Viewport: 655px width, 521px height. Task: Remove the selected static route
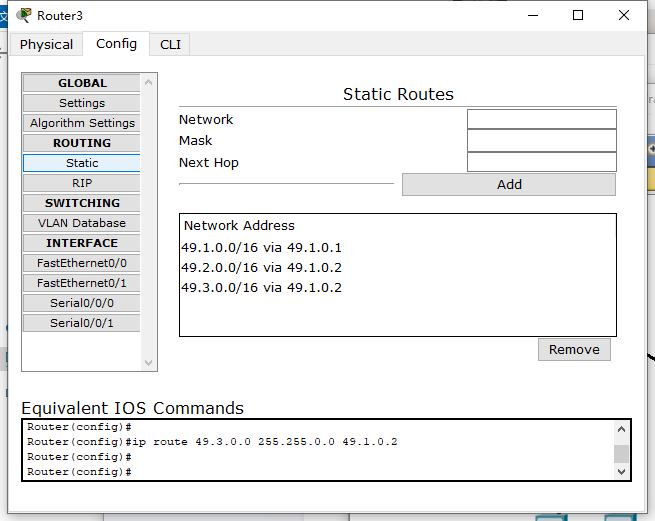click(x=574, y=349)
